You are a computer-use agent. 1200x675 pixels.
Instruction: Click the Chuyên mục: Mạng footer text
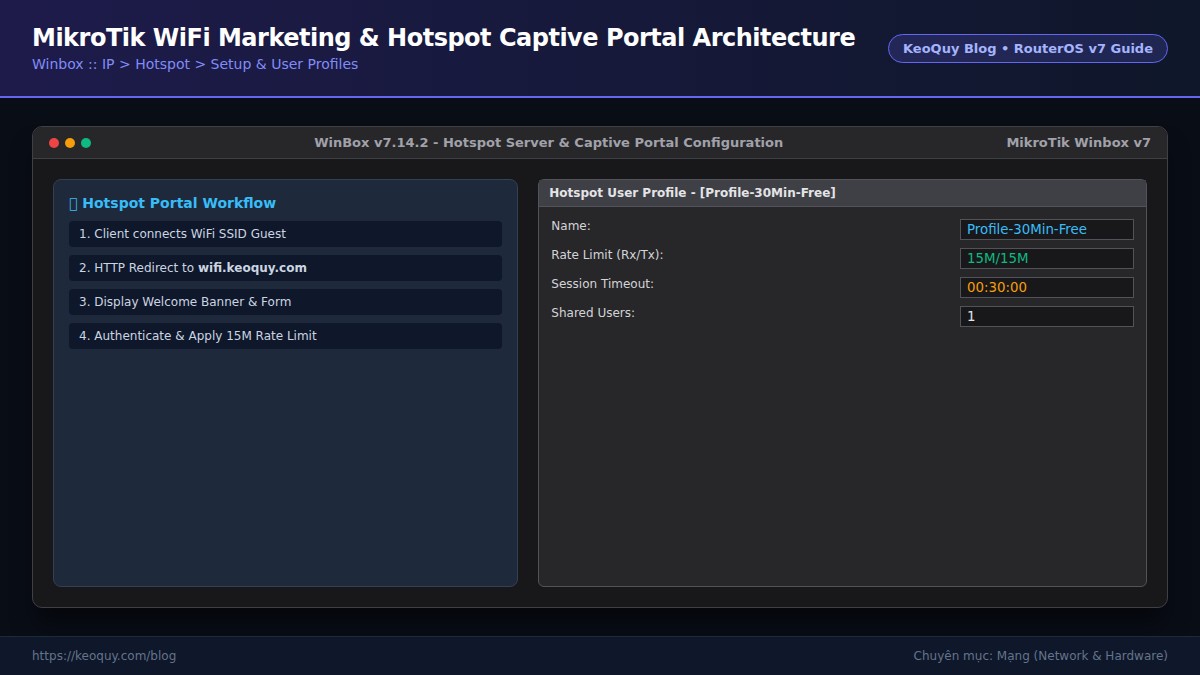pos(1040,656)
